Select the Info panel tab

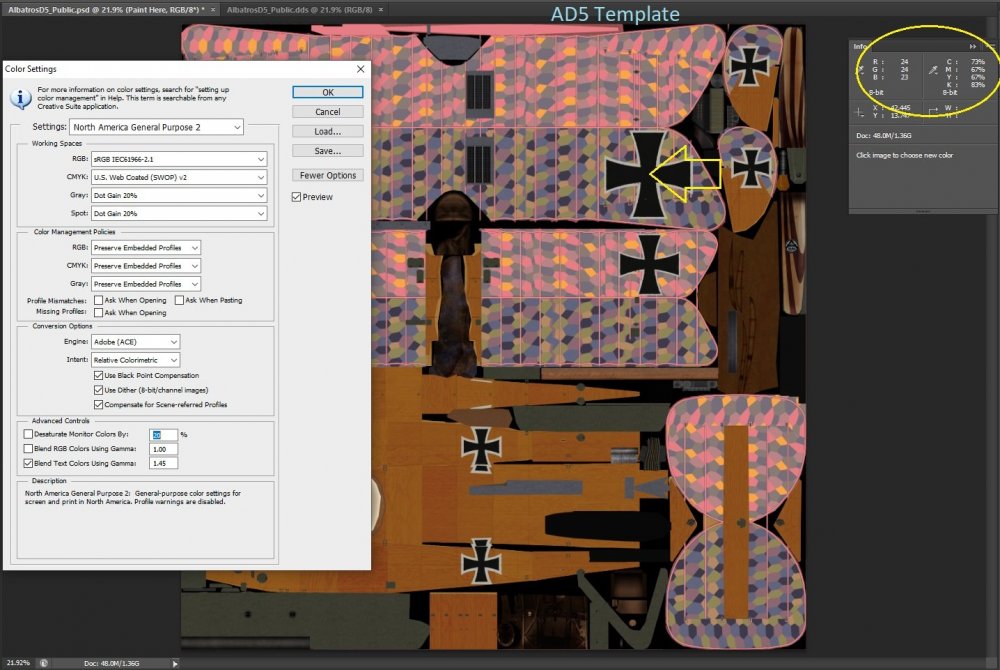click(862, 46)
